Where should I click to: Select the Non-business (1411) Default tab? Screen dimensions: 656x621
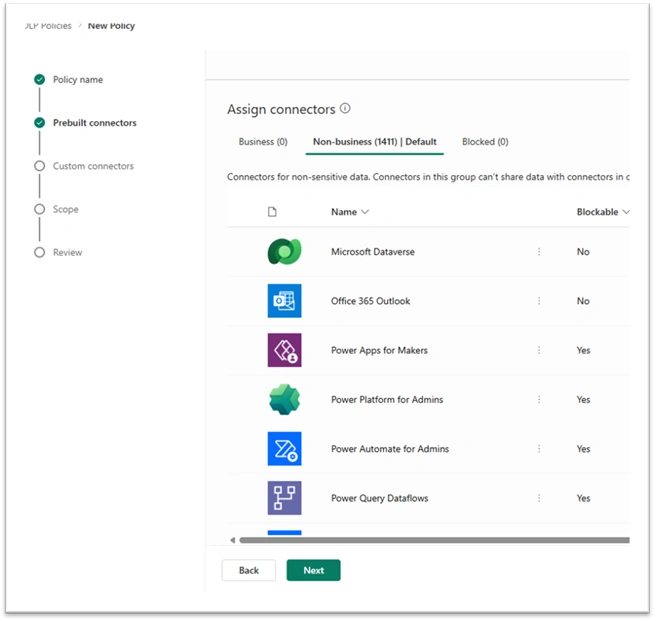[374, 142]
